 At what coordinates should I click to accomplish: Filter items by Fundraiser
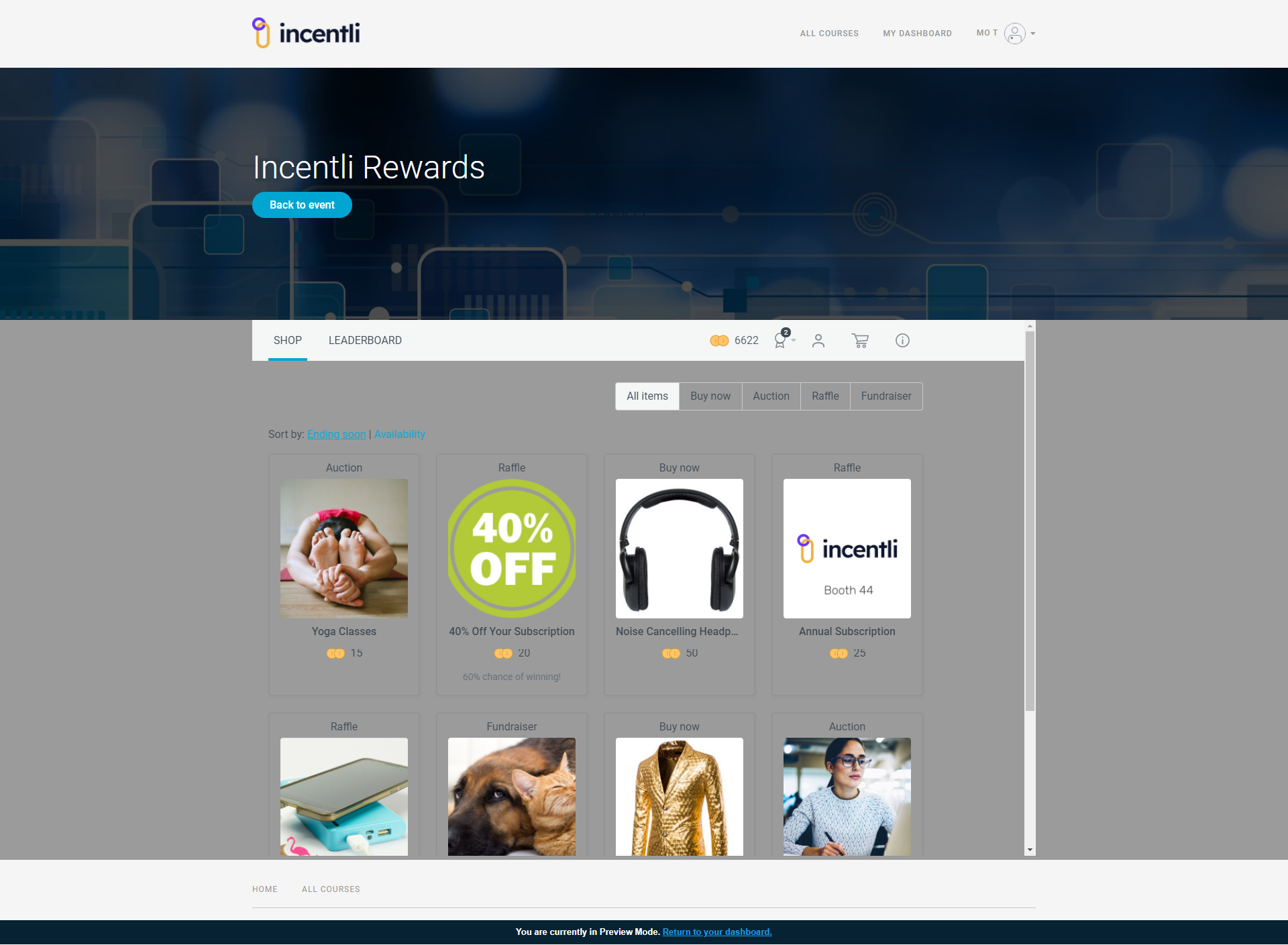coord(885,396)
